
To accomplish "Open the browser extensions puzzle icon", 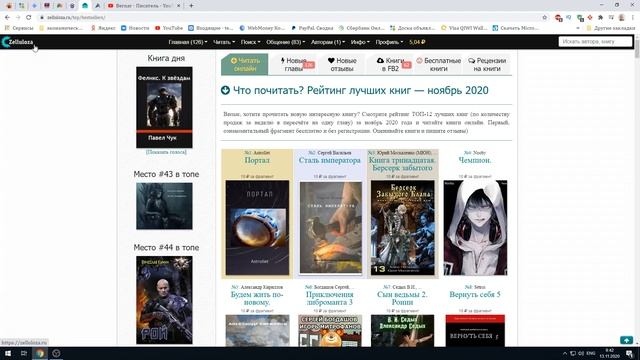I will click(600, 18).
